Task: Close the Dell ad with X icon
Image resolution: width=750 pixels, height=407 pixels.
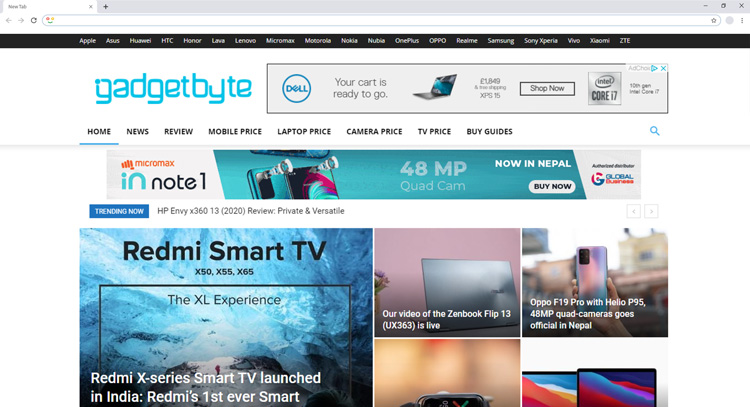Action: (x=663, y=68)
